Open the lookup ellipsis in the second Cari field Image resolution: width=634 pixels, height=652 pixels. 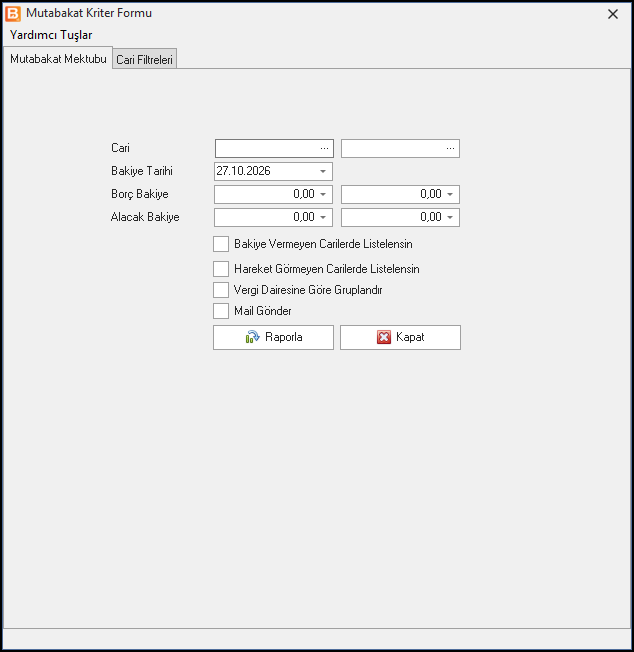coord(450,148)
